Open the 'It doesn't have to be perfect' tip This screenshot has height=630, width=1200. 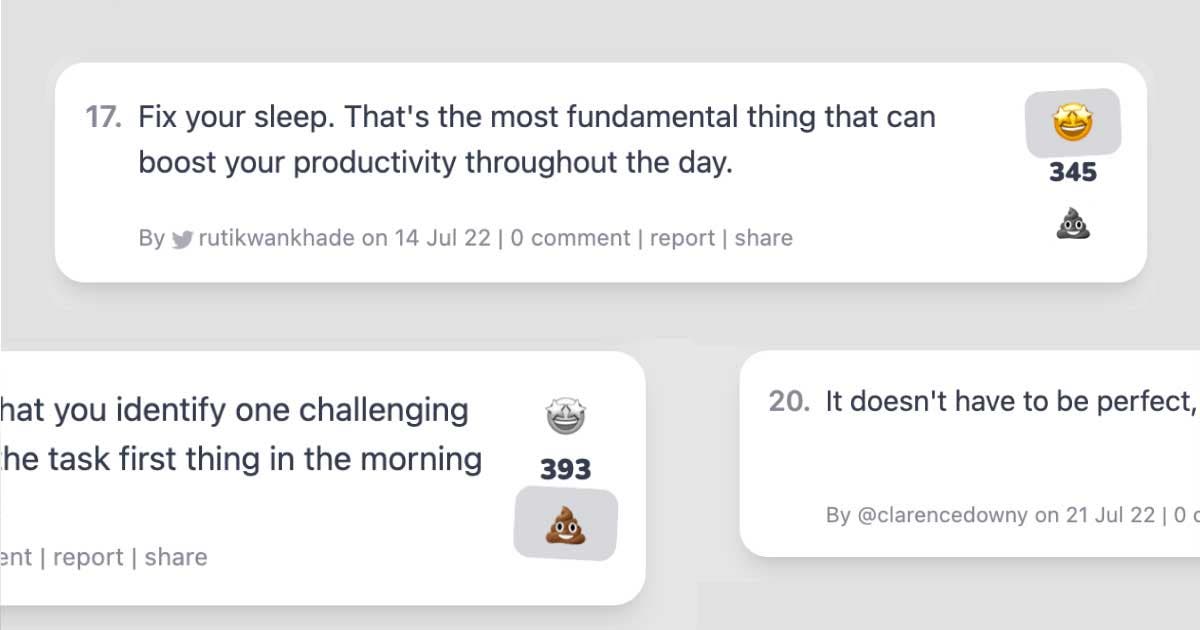click(1010, 402)
